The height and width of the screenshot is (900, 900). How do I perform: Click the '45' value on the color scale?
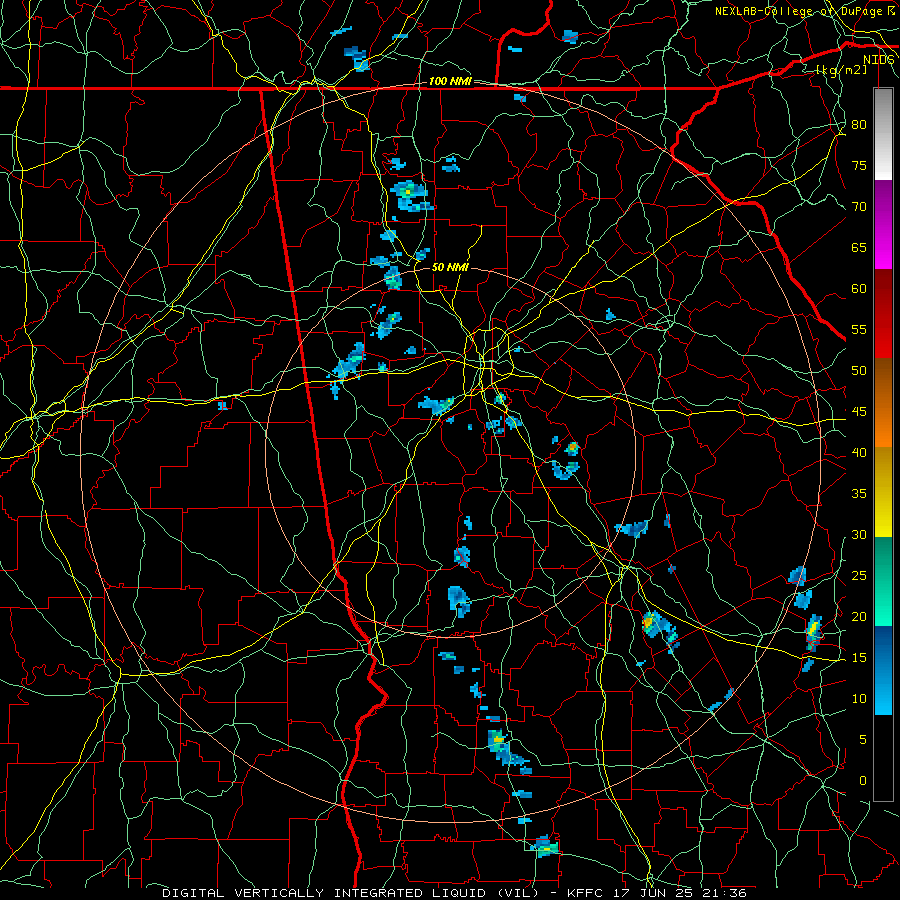click(x=859, y=412)
